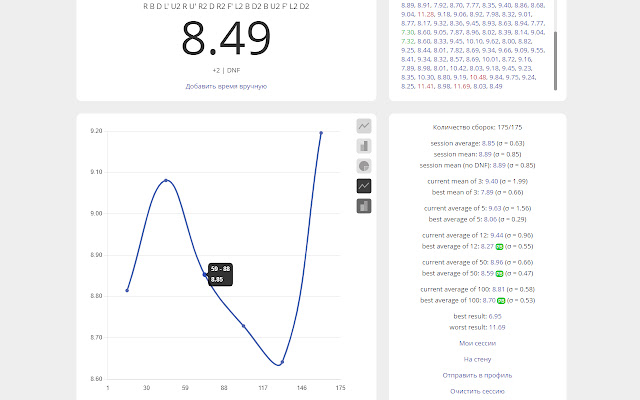The image size is (640, 400).
Task: Click session mean (no DNF) value
Action: click(x=499, y=165)
